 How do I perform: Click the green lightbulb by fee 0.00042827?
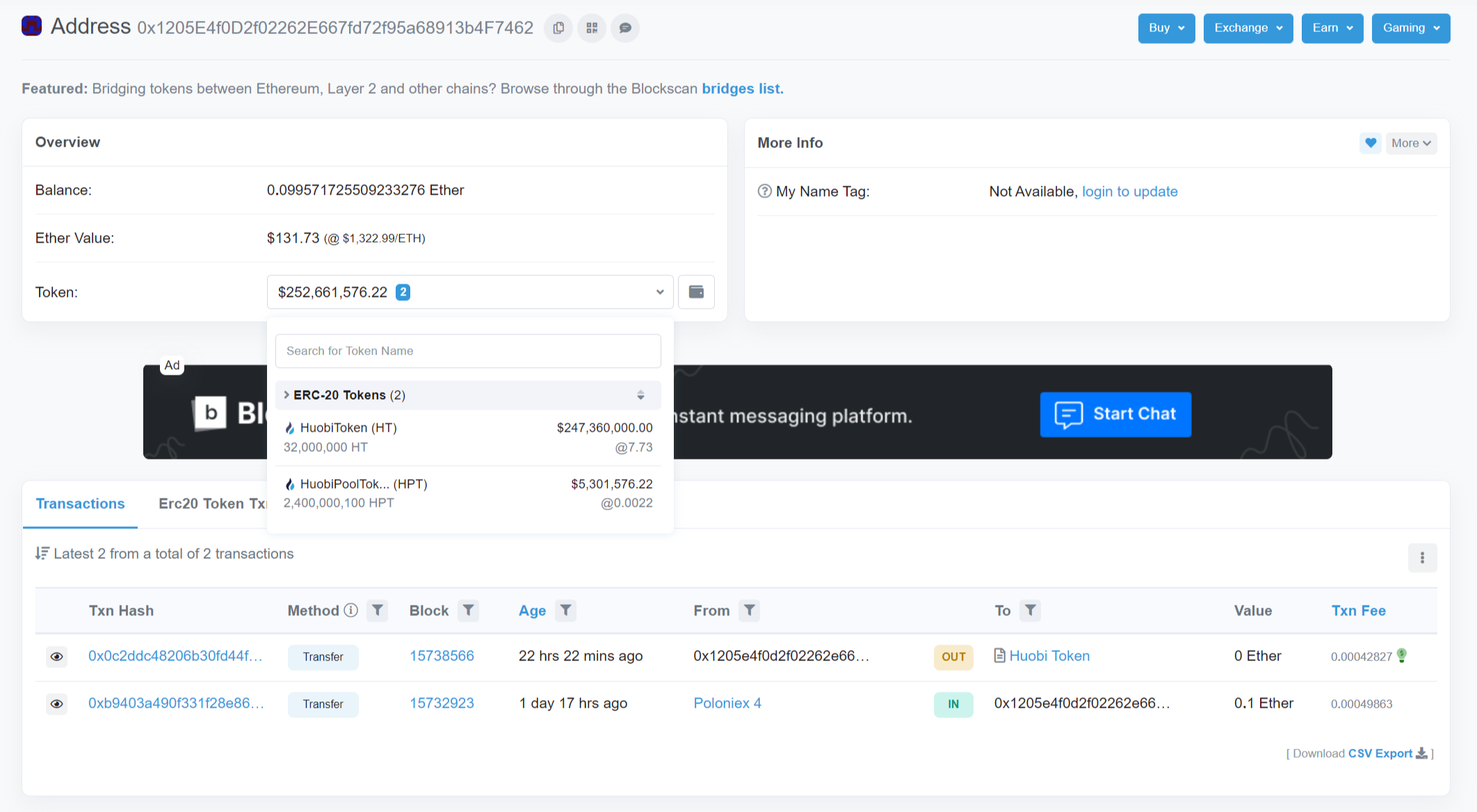[x=1402, y=656]
